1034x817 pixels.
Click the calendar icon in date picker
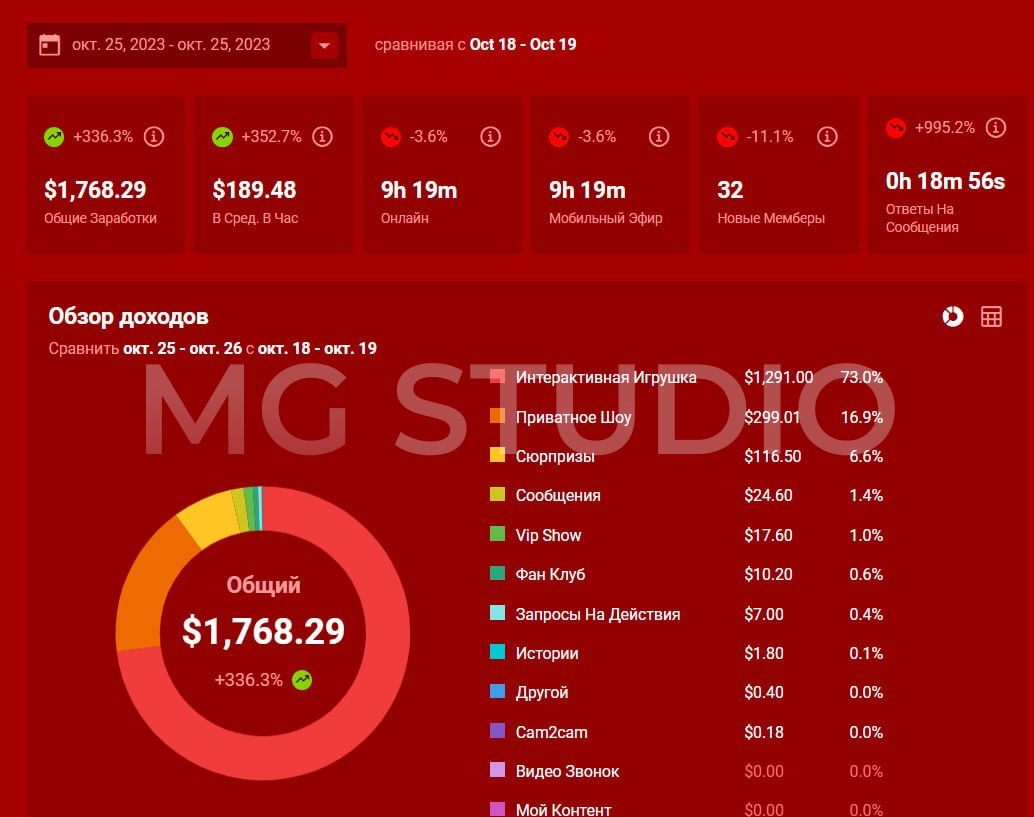click(49, 45)
